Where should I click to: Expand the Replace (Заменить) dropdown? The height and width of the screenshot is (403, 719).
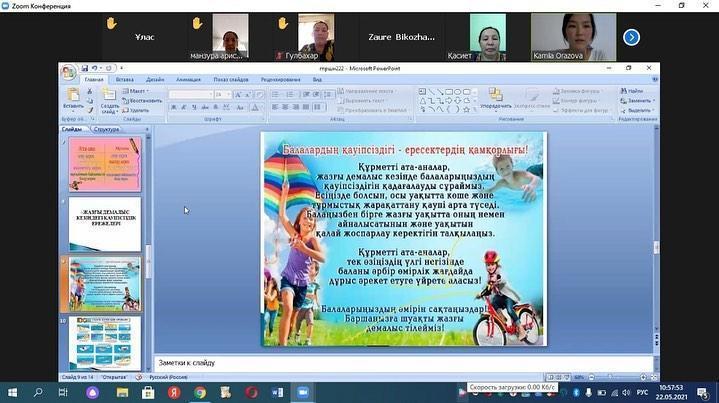[x=653, y=101]
